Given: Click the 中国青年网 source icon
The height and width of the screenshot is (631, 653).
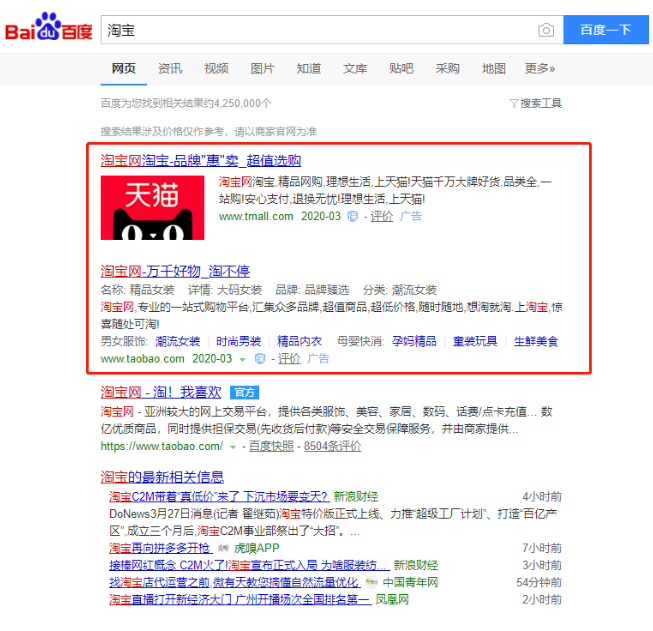Looking at the screenshot, I should click(x=372, y=581).
